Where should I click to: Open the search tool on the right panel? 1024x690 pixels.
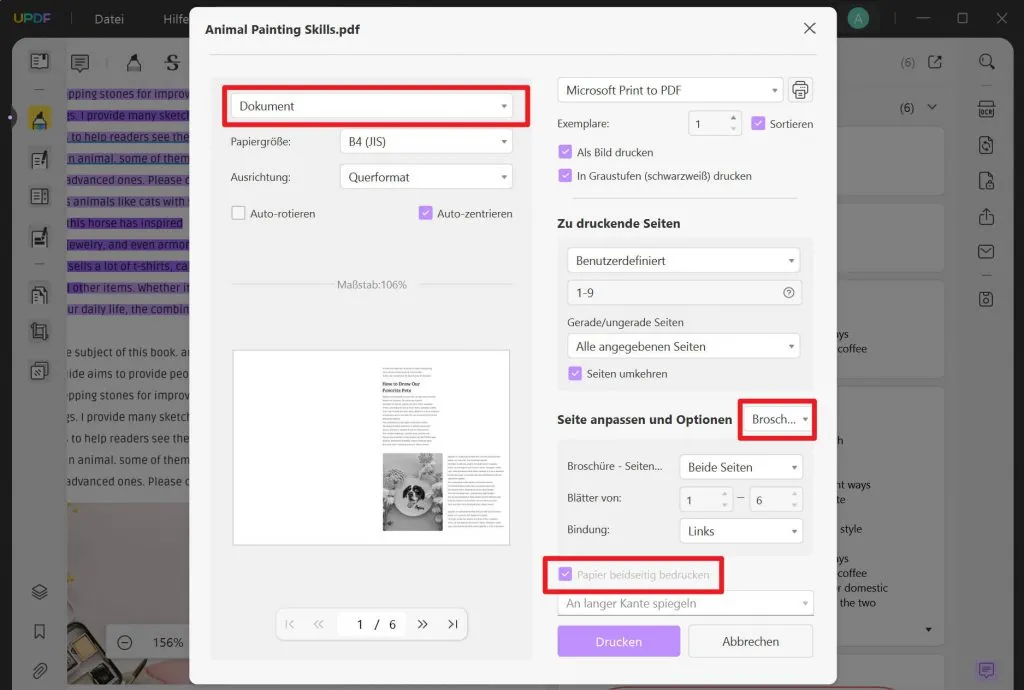click(986, 60)
